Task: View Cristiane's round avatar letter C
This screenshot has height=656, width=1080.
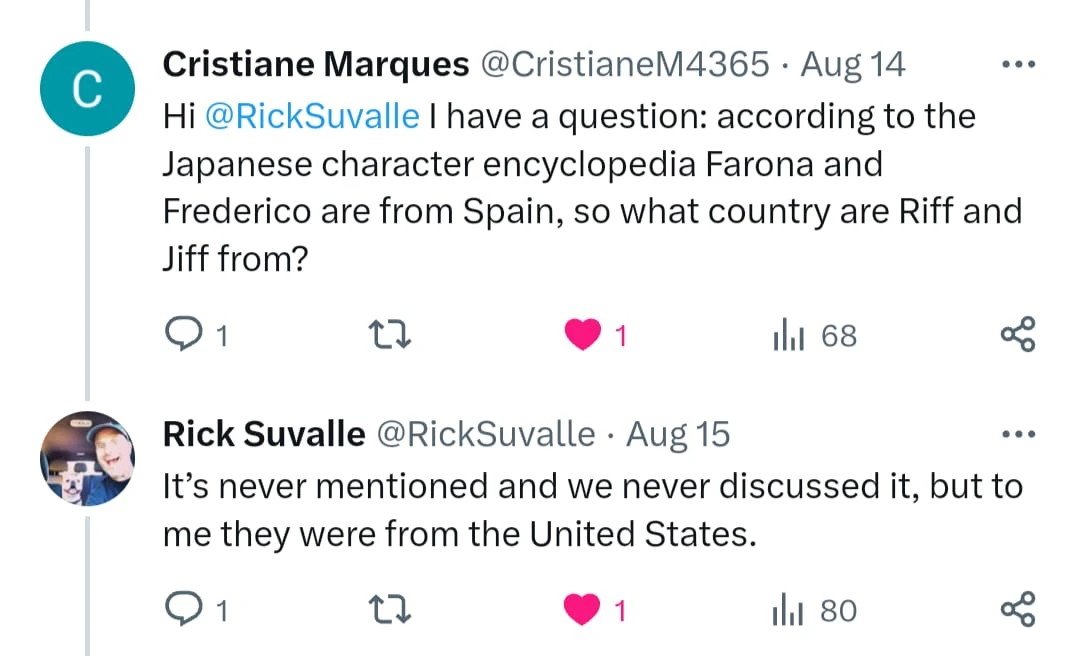Action: 87,88
